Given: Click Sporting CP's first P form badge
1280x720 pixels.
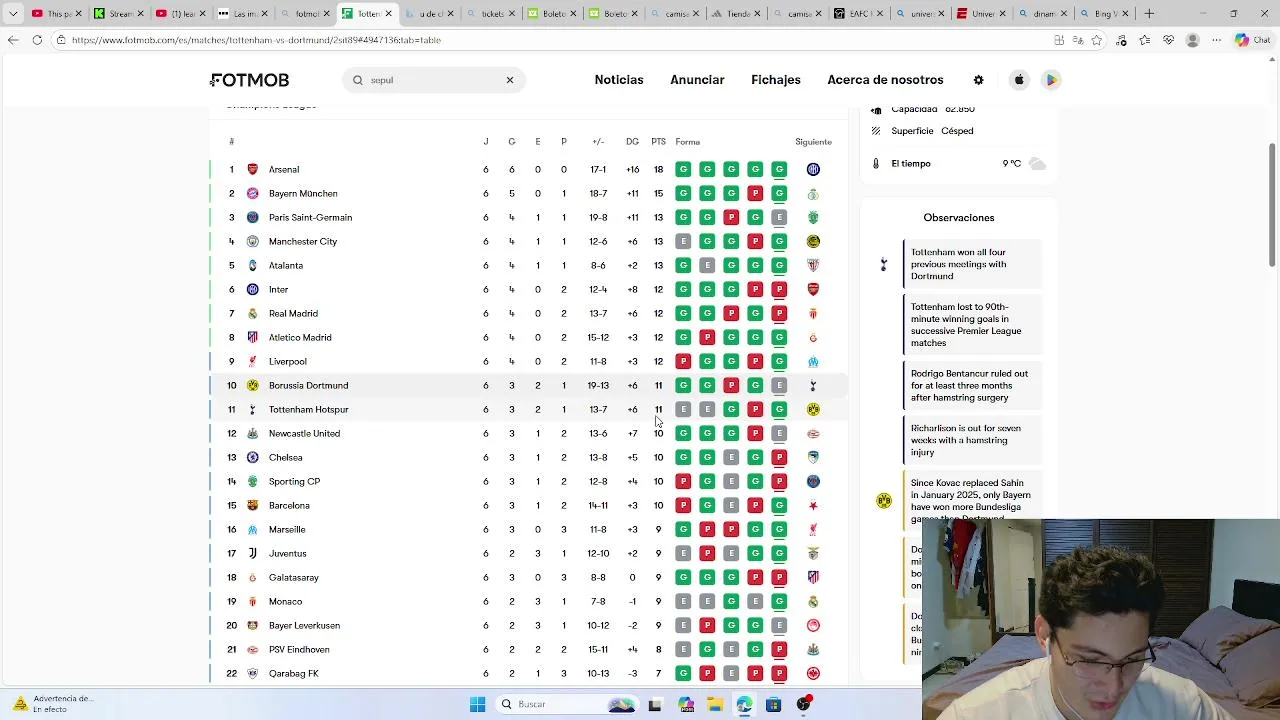Looking at the screenshot, I should (x=683, y=481).
